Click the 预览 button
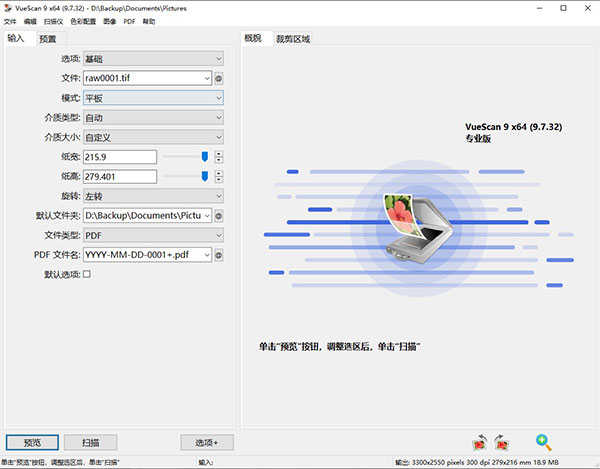600x469 pixels. click(x=32, y=443)
